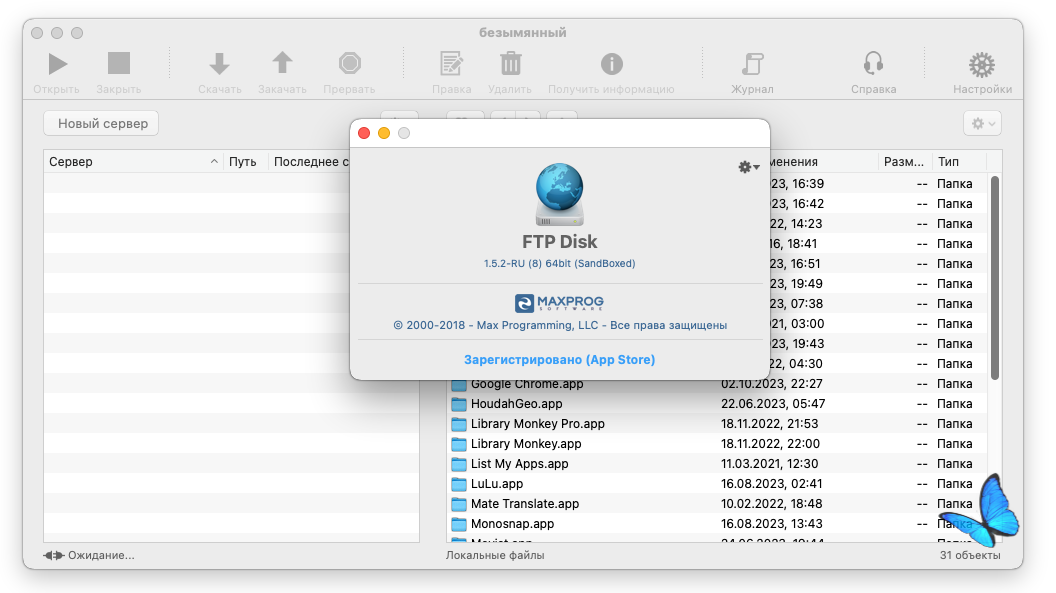Click Зарегистрировано (App Store) link

[559, 359]
